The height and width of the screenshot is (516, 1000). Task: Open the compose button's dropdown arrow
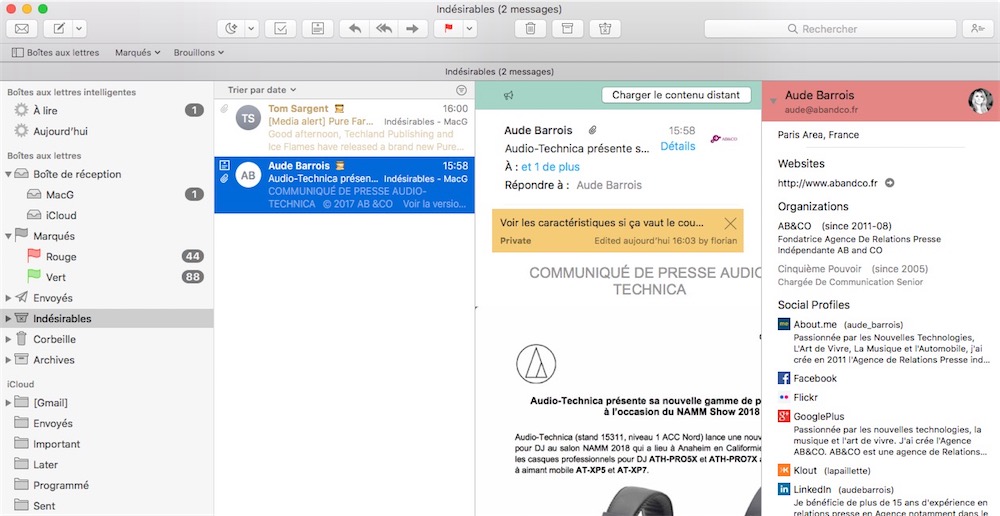click(x=80, y=29)
